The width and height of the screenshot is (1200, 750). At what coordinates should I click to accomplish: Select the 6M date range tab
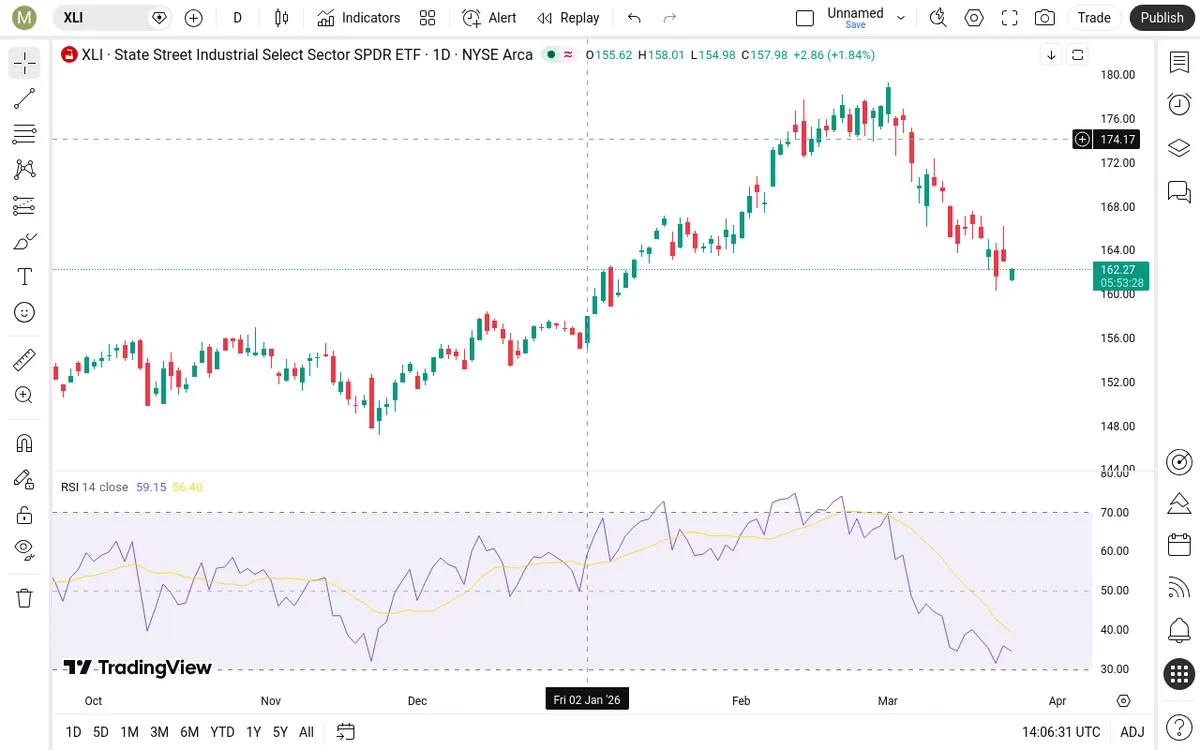(189, 732)
